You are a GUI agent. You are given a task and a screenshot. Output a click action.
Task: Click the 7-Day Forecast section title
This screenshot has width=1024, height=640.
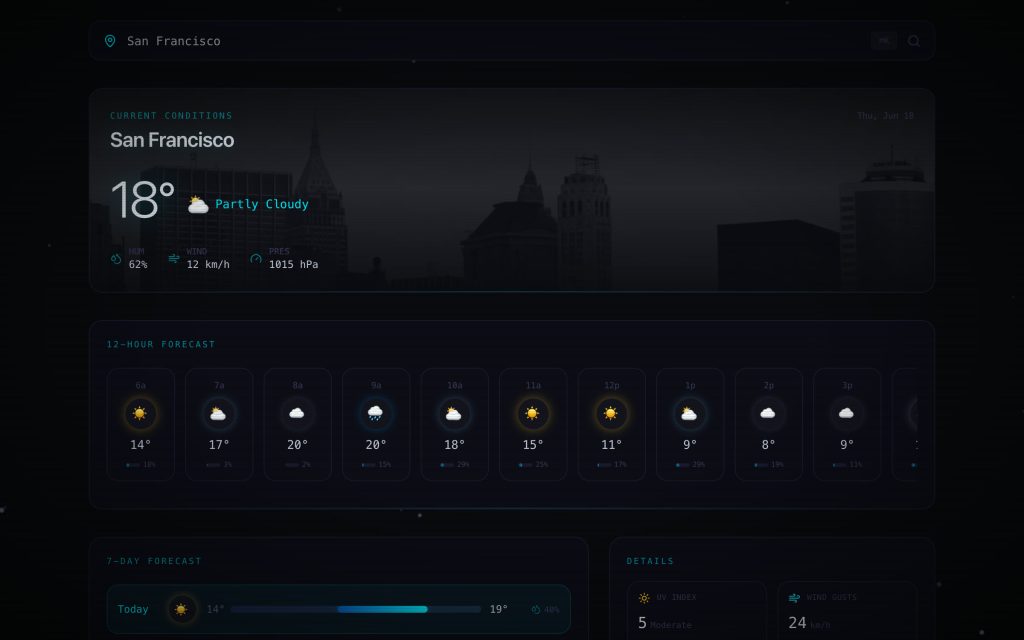click(x=154, y=561)
